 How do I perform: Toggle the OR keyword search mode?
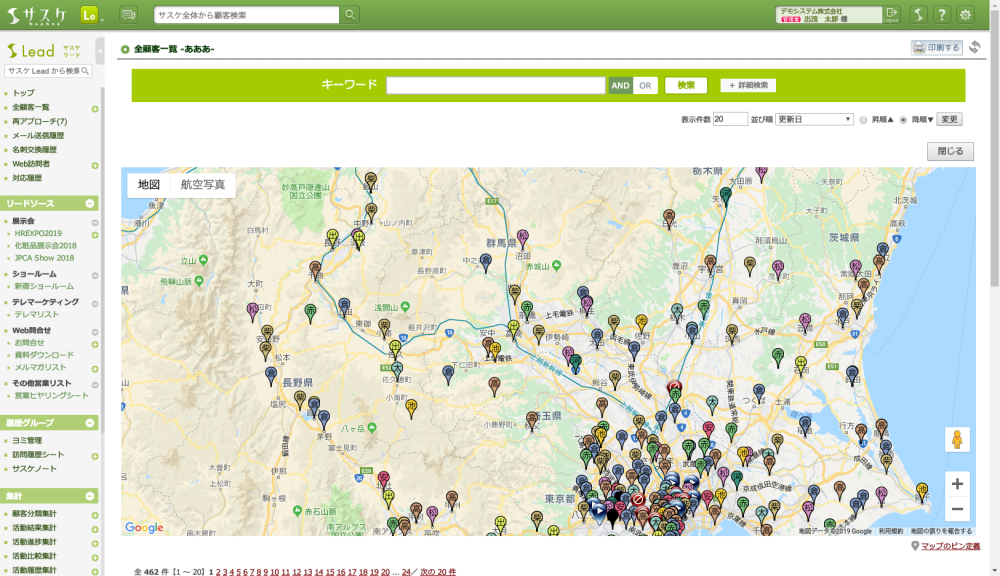point(646,86)
